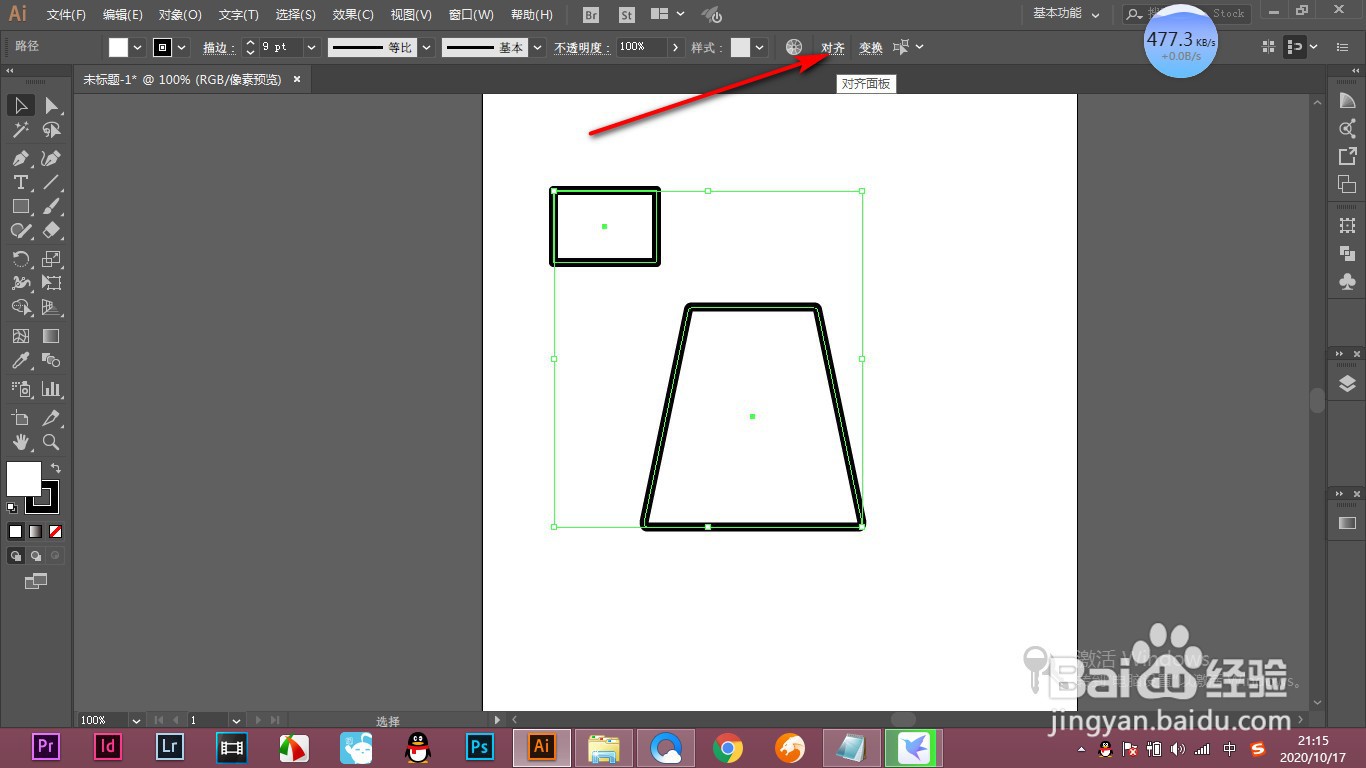Enable Draw Normal mode

point(16,555)
